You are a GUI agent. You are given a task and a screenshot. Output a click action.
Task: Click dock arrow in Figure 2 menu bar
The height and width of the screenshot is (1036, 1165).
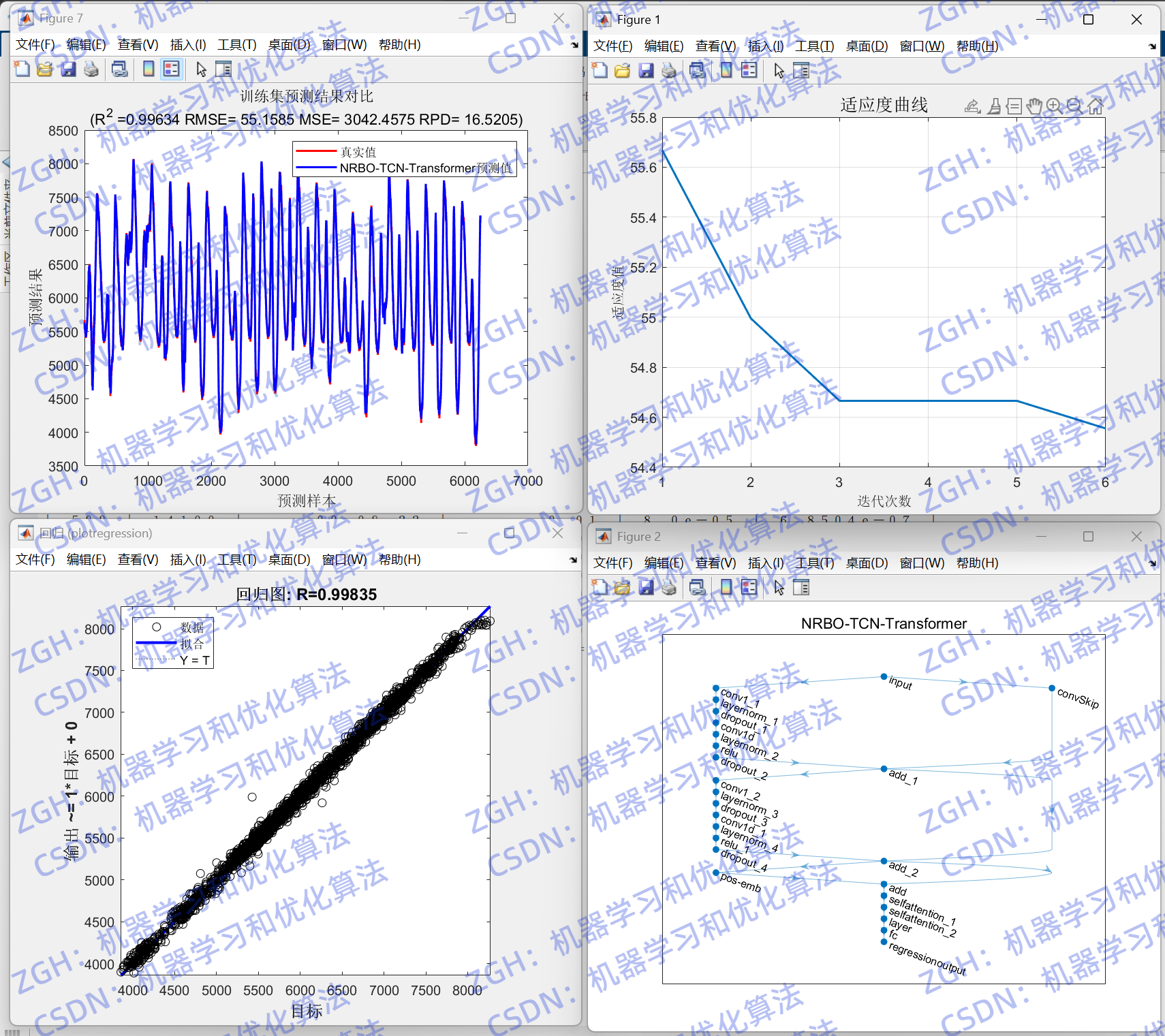click(1152, 563)
